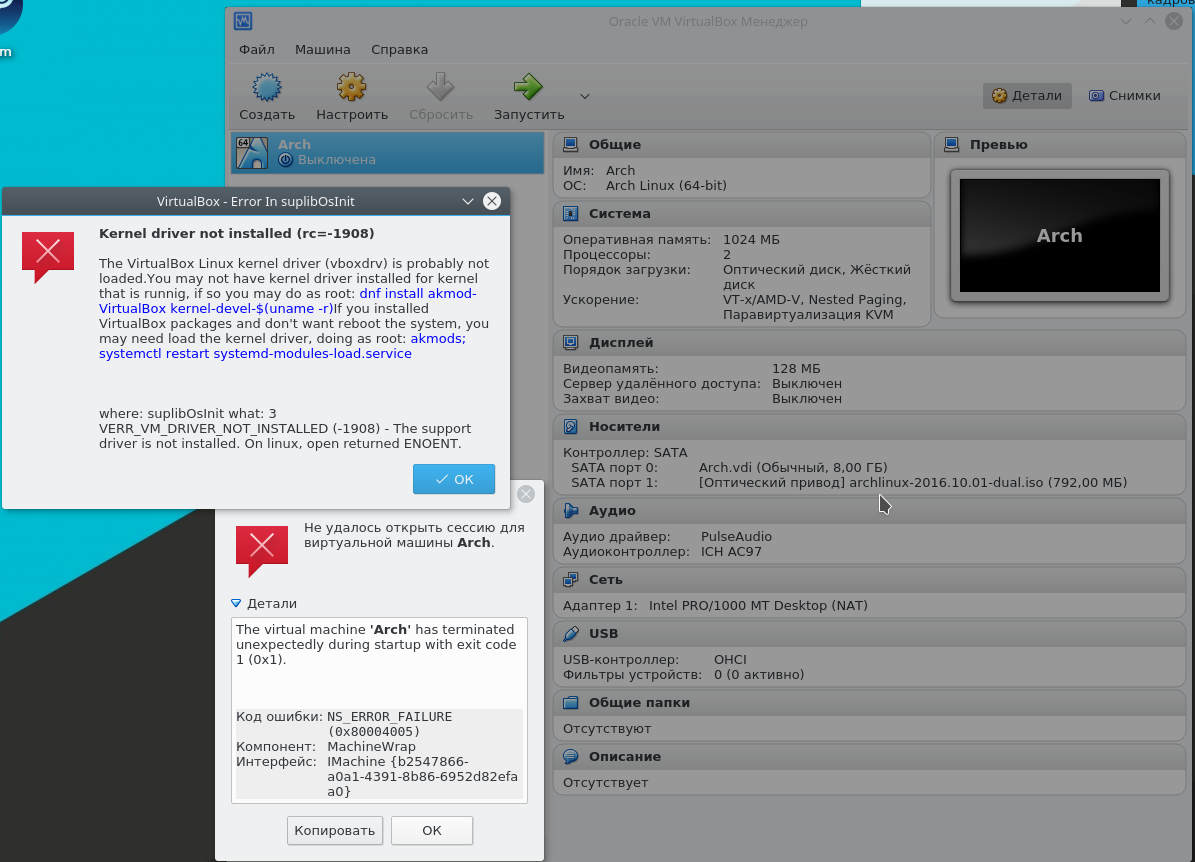The width and height of the screenshot is (1195, 862).
Task: Click the Система section header
Action: (x=741, y=213)
